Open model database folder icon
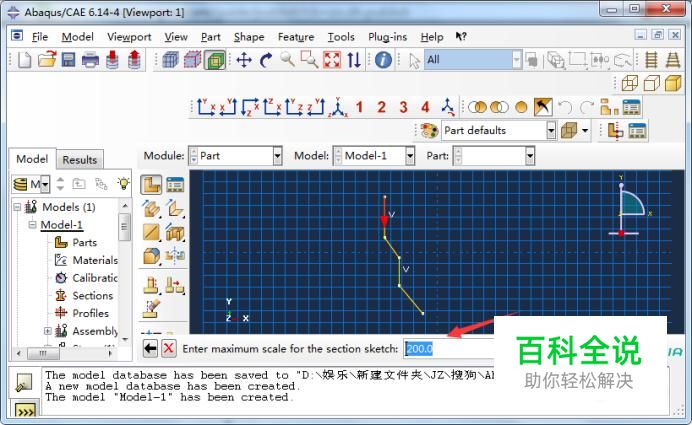Viewport: 692px width, 425px height. 47,60
